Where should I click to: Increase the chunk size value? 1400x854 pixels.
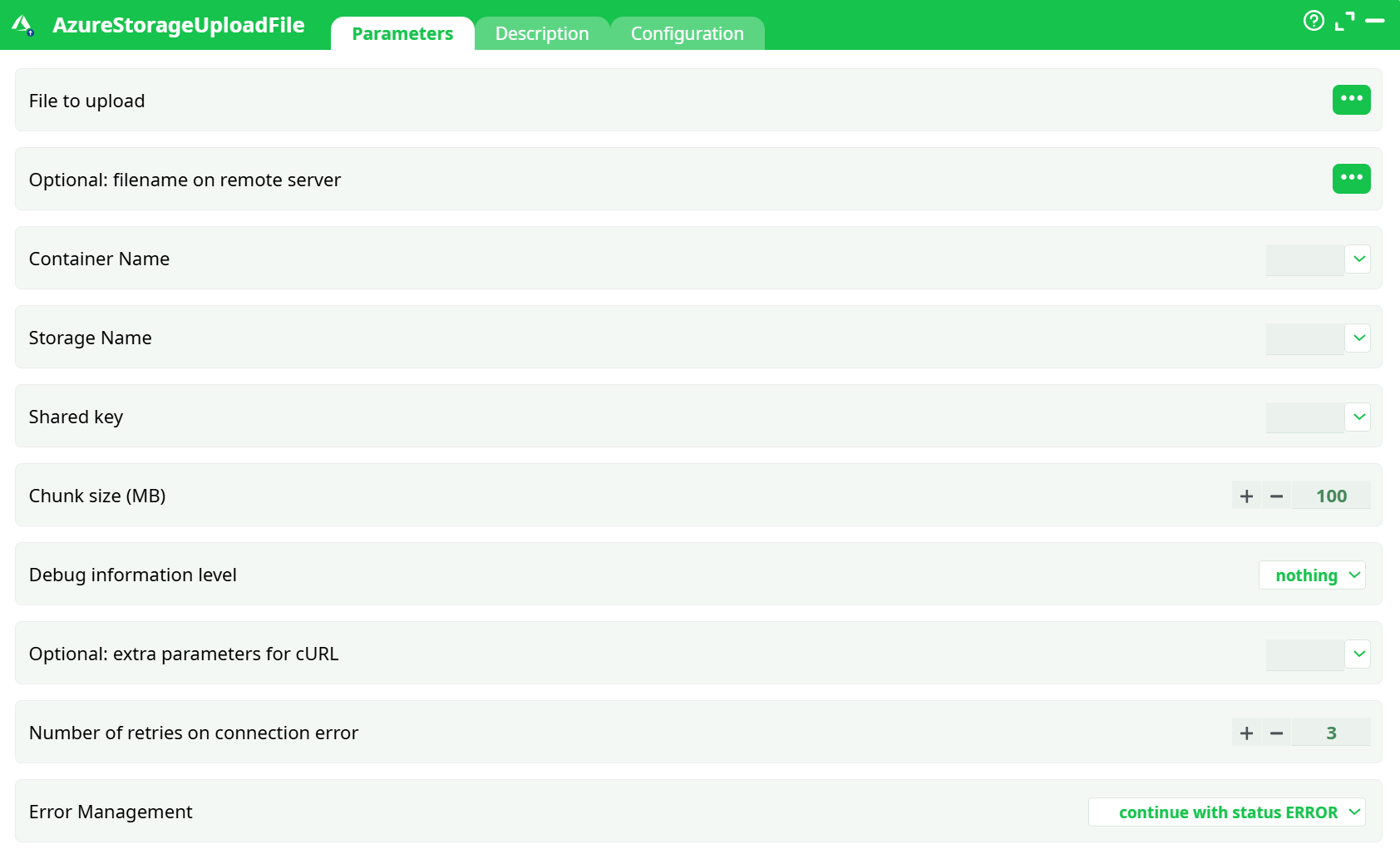coord(1246,495)
